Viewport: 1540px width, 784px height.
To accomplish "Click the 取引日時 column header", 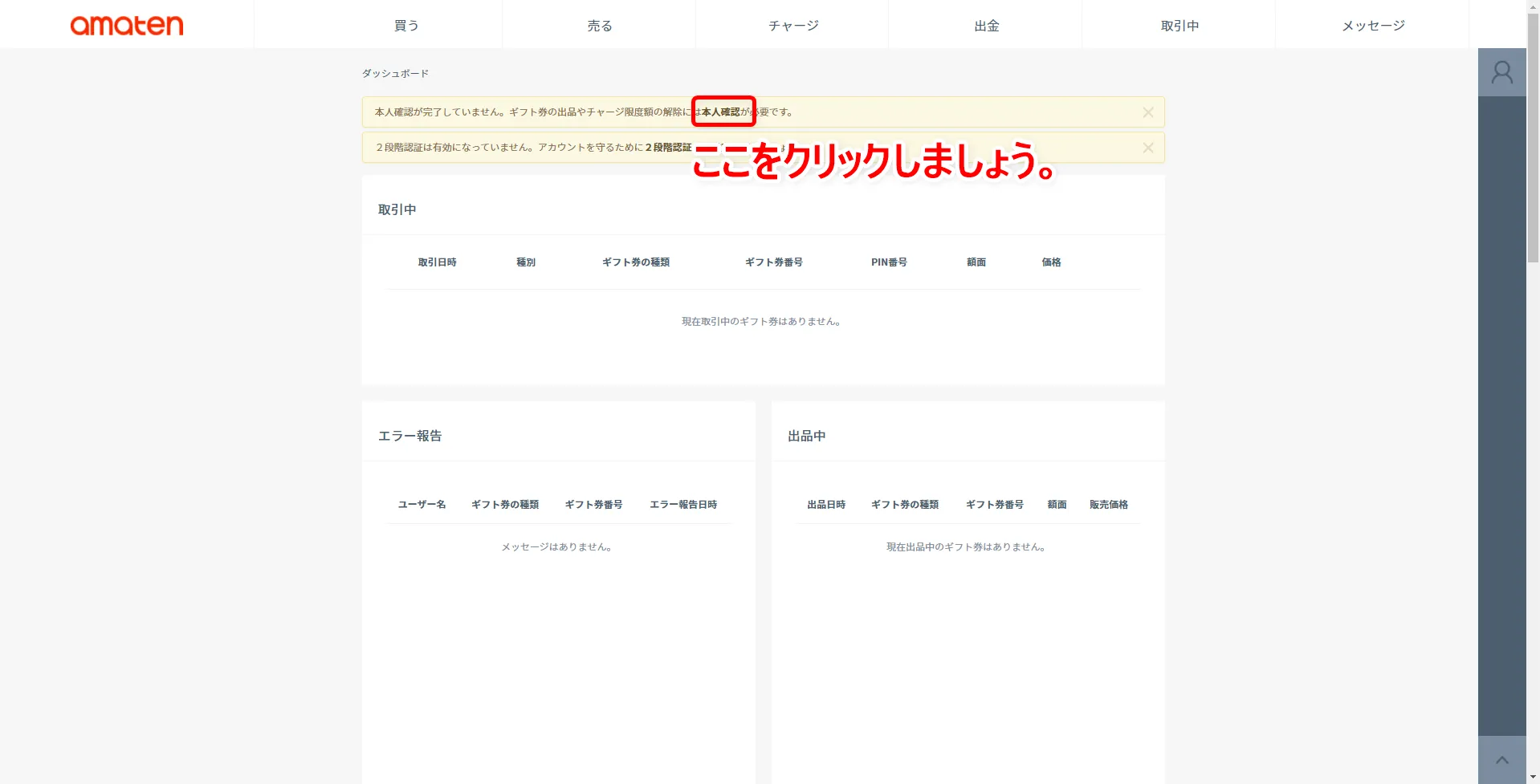I will [x=437, y=262].
